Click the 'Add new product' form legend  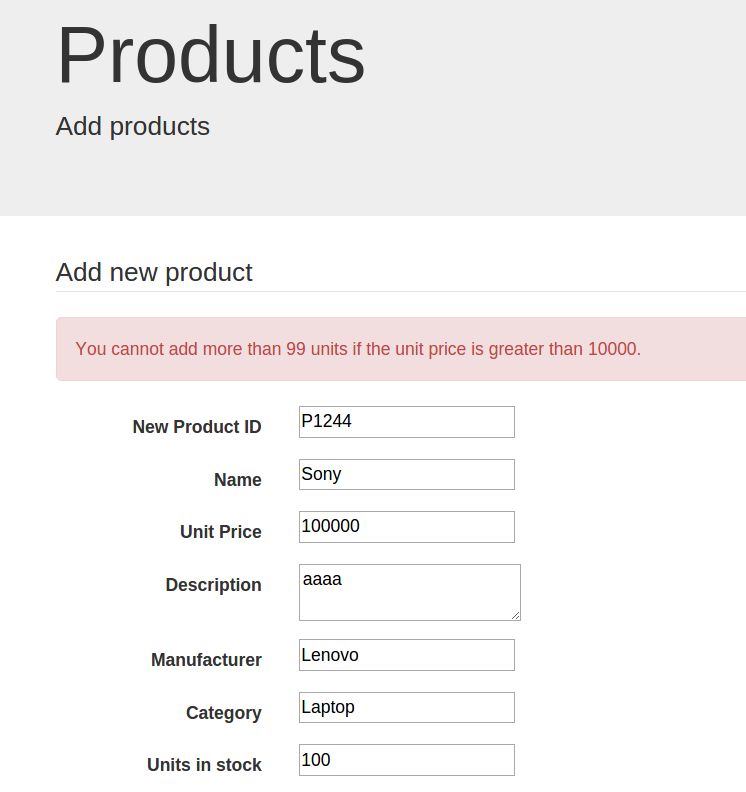154,272
